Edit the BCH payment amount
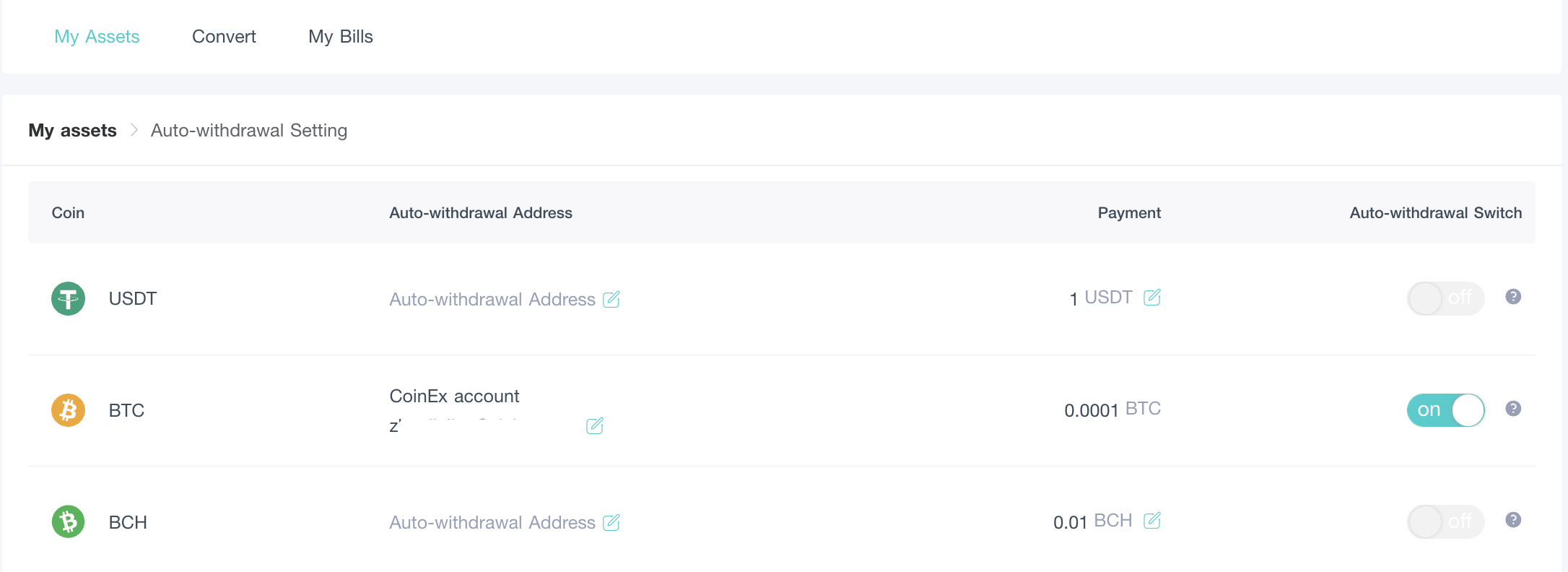The width and height of the screenshot is (1568, 572). point(1152,520)
